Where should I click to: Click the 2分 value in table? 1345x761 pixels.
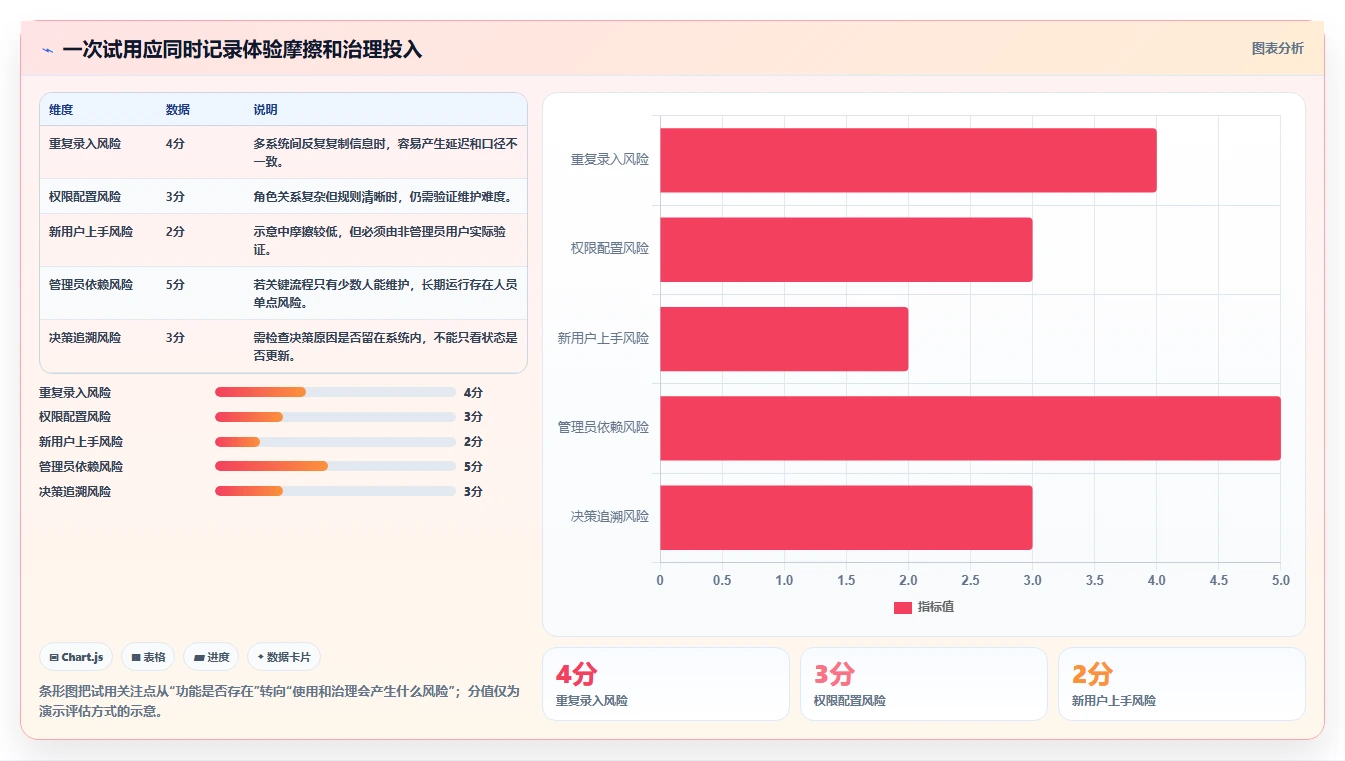point(175,232)
